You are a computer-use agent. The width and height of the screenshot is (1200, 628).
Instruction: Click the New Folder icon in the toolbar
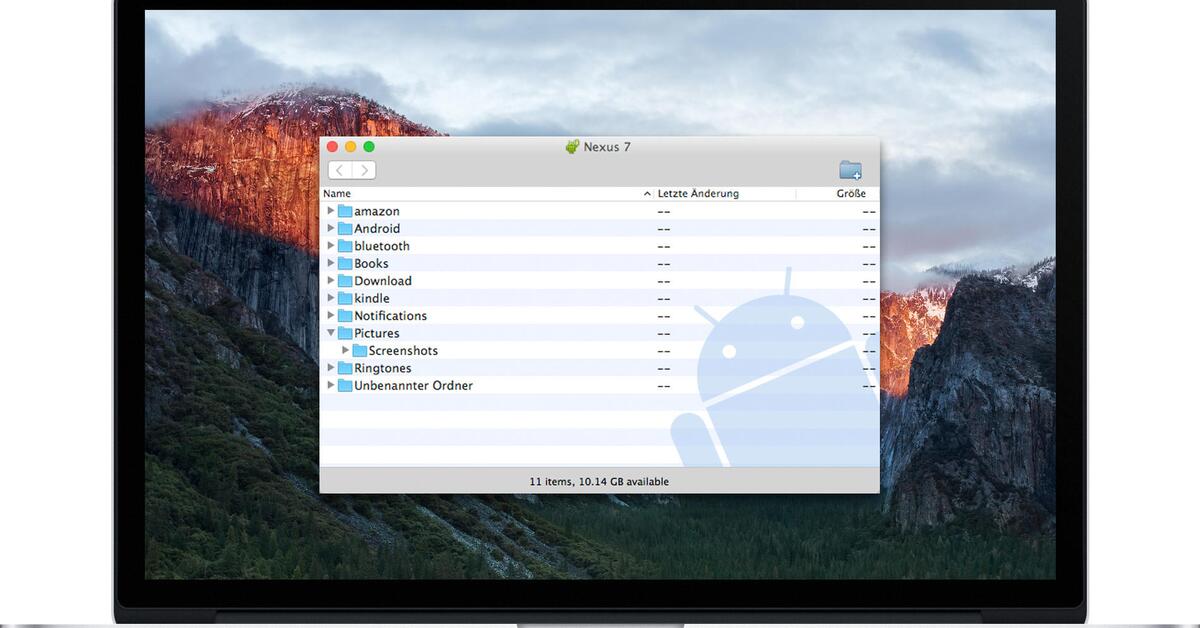click(850, 169)
